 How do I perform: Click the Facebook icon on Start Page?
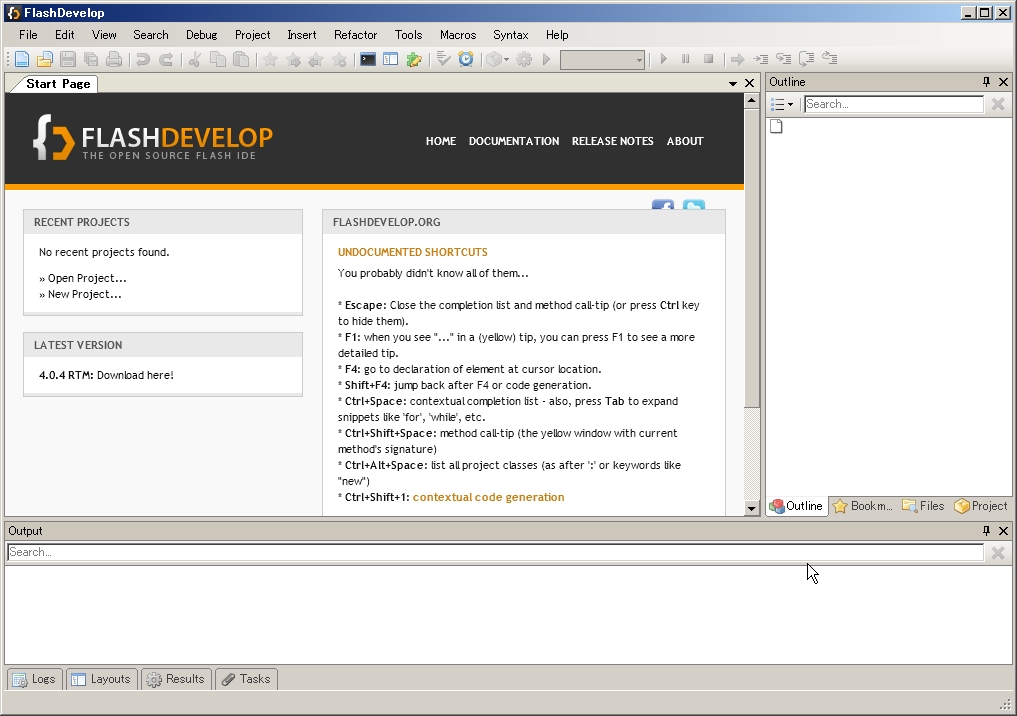[x=663, y=206]
